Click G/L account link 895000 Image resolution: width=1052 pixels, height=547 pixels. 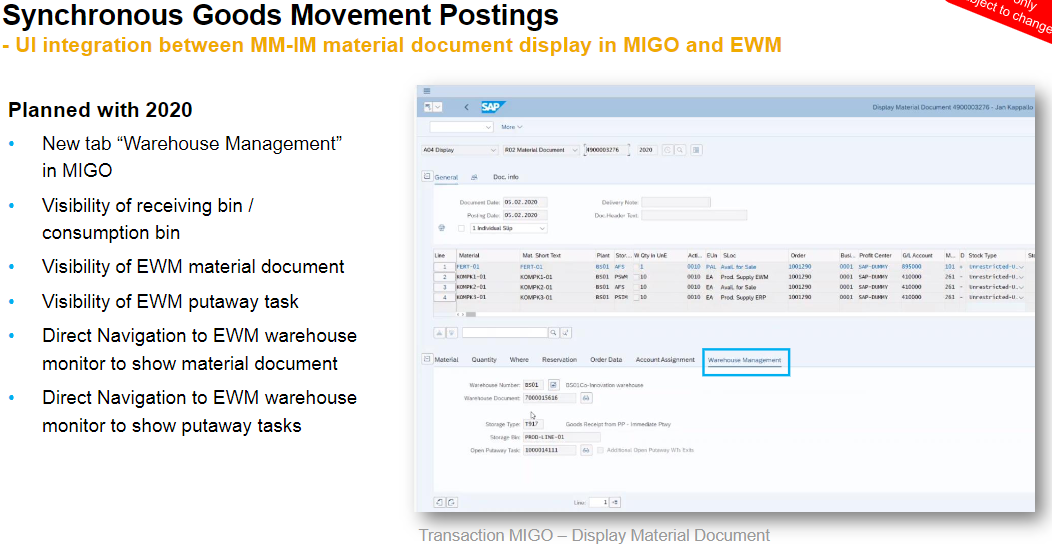[911, 266]
